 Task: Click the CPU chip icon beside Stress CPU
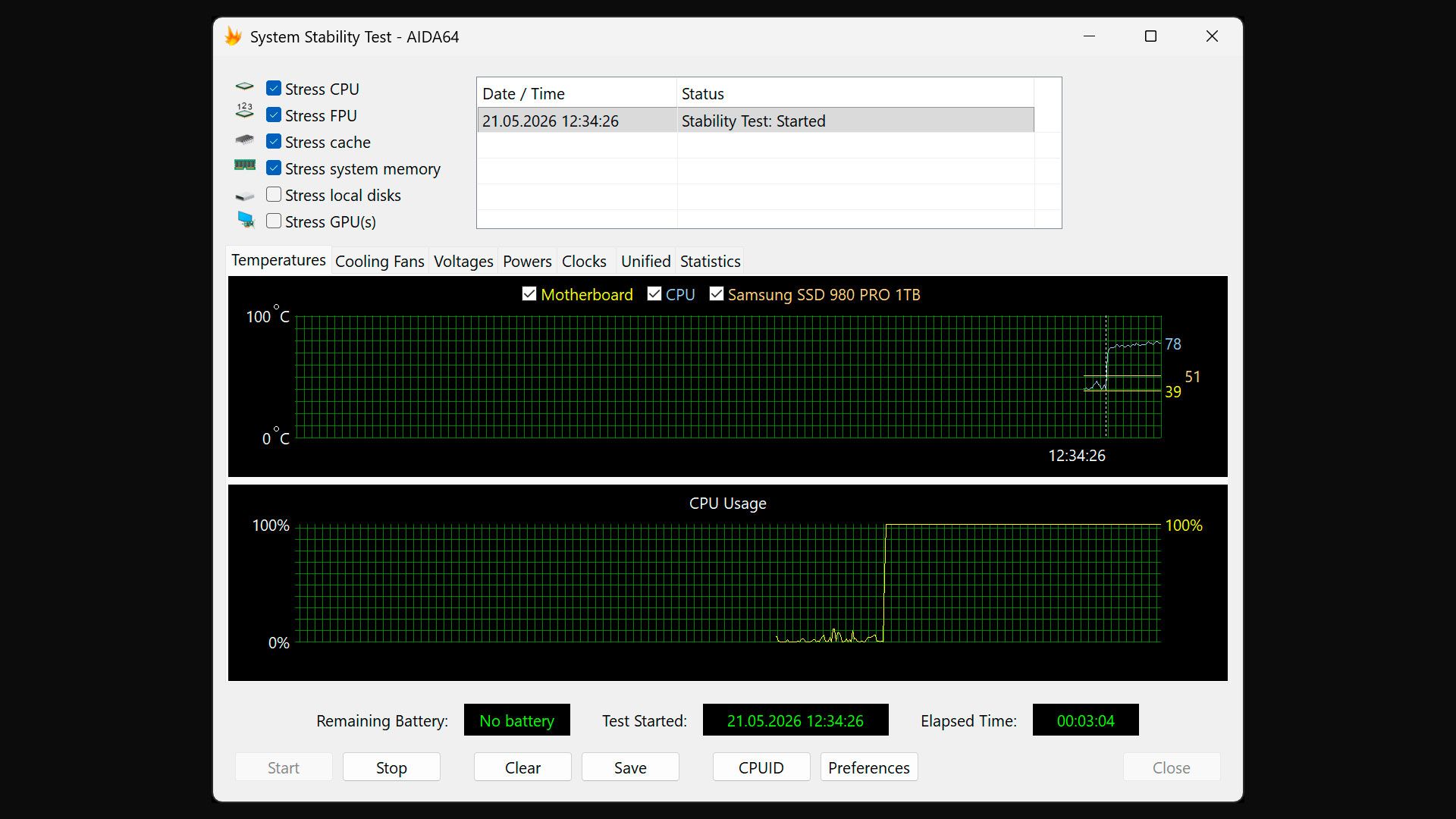point(244,87)
